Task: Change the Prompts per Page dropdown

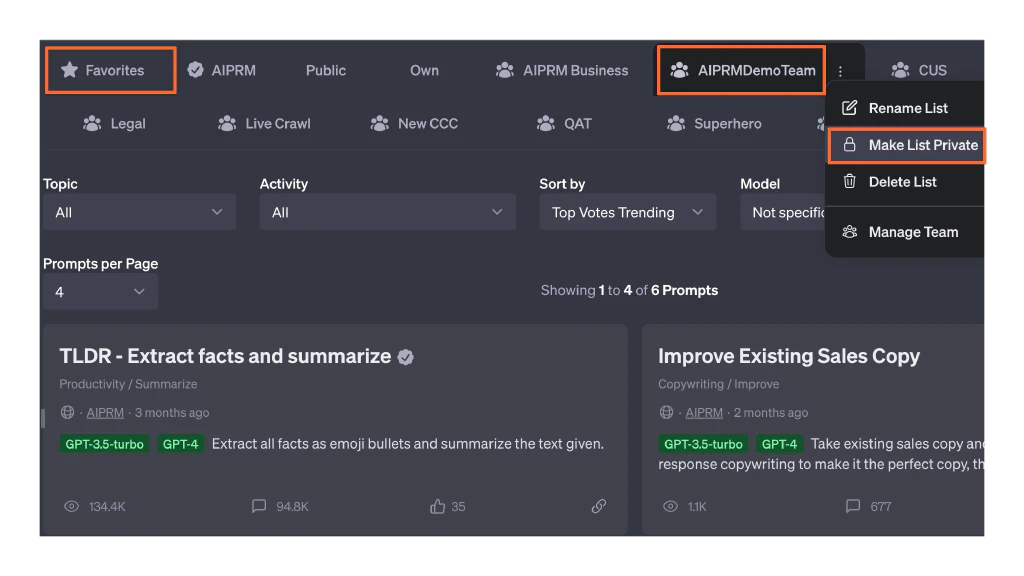Action: [x=100, y=292]
